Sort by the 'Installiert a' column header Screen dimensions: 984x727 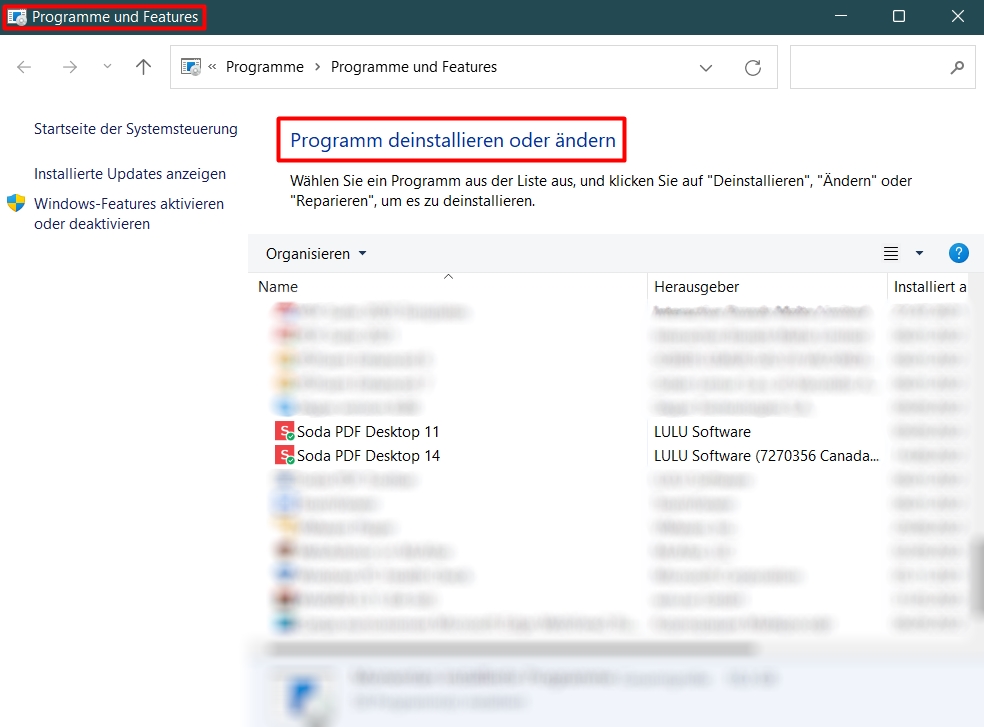coord(929,286)
